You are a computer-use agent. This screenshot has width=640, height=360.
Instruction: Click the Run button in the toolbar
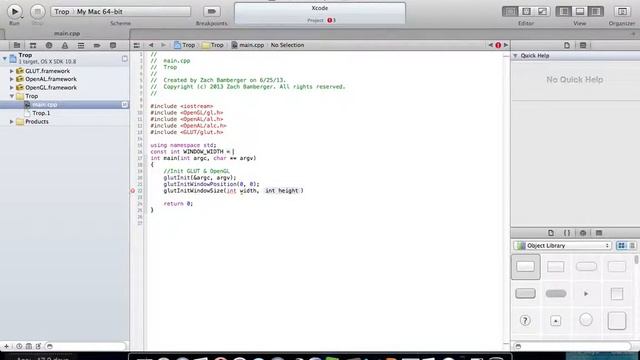[14, 11]
